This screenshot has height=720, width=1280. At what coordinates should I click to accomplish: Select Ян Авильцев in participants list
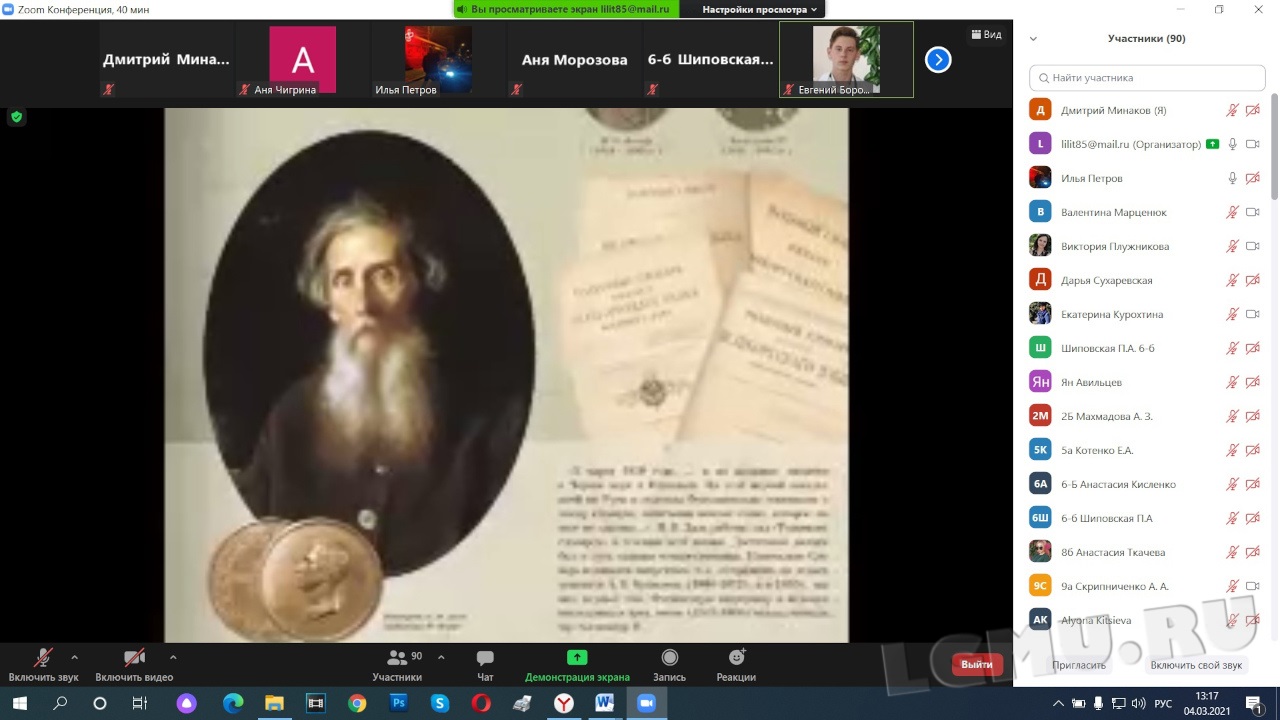click(1146, 382)
